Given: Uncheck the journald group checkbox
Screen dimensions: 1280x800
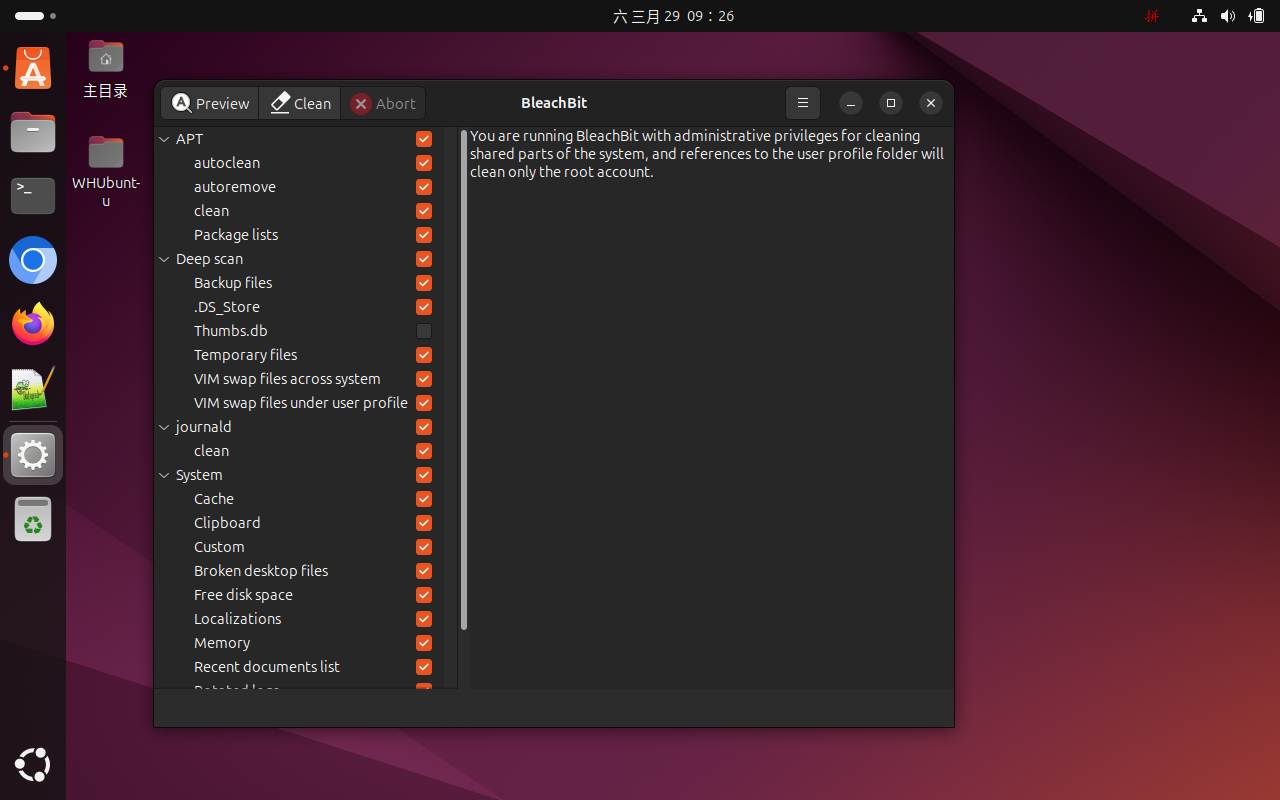Looking at the screenshot, I should point(424,427).
